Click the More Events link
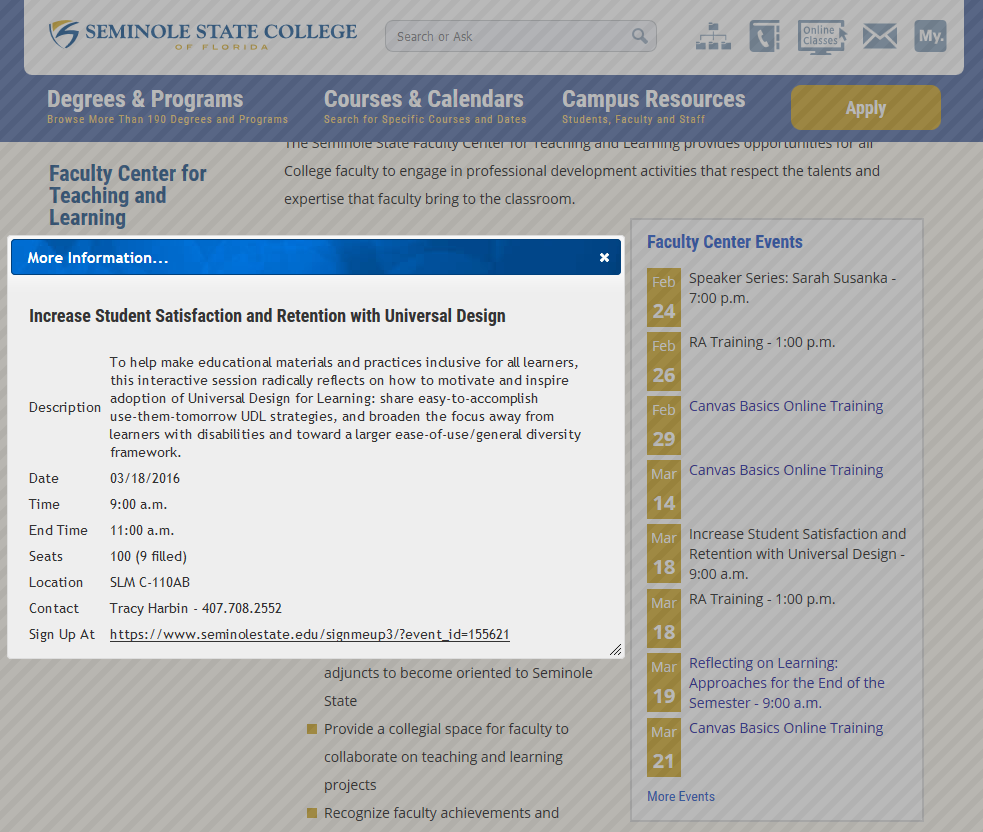The width and height of the screenshot is (983, 832). tap(681, 797)
